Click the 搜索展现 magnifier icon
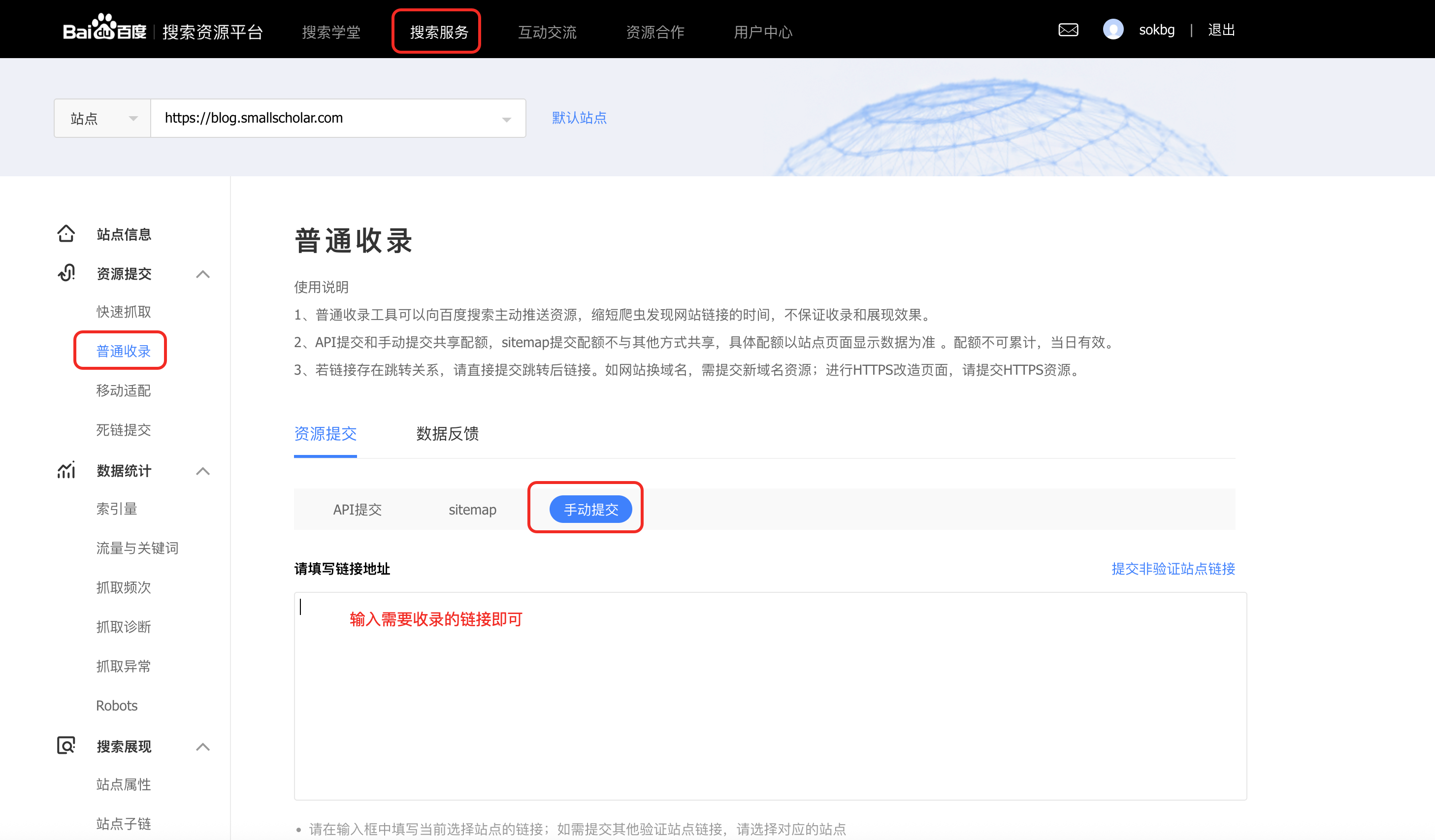The image size is (1435, 840). (x=65, y=746)
